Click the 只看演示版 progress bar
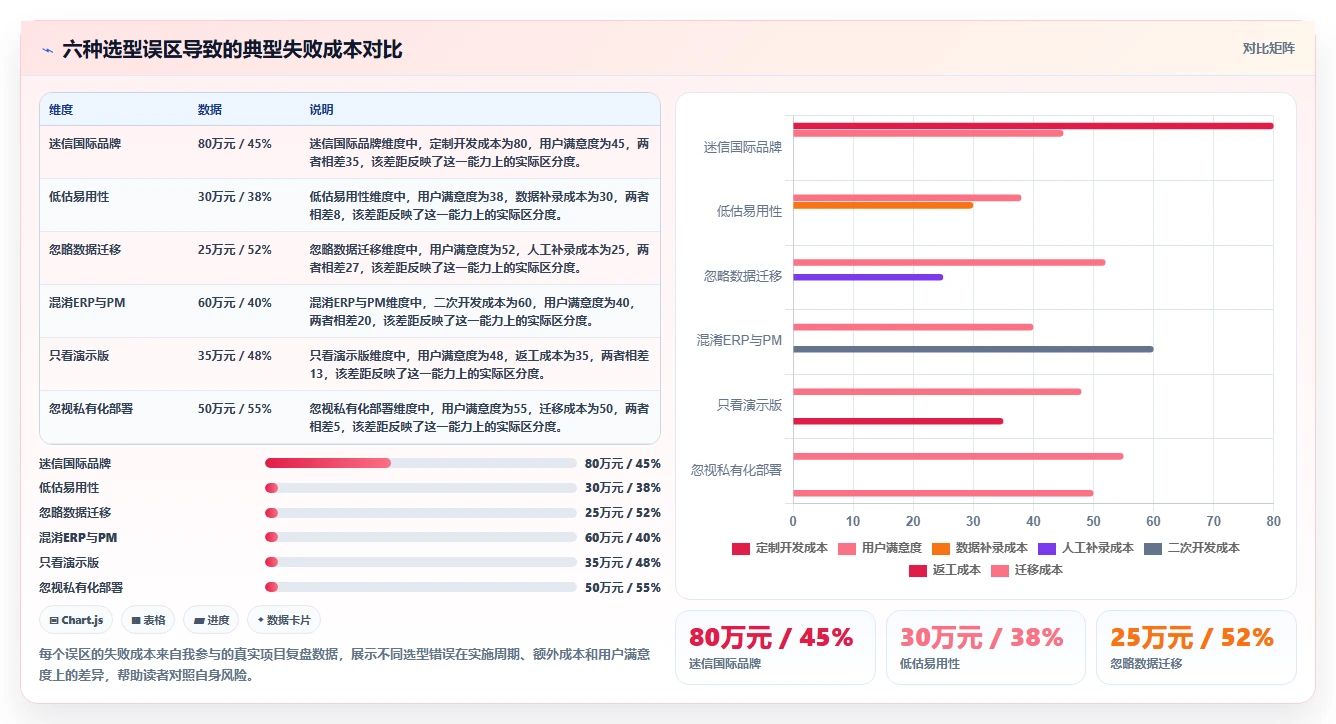1336x724 pixels. (x=421, y=563)
